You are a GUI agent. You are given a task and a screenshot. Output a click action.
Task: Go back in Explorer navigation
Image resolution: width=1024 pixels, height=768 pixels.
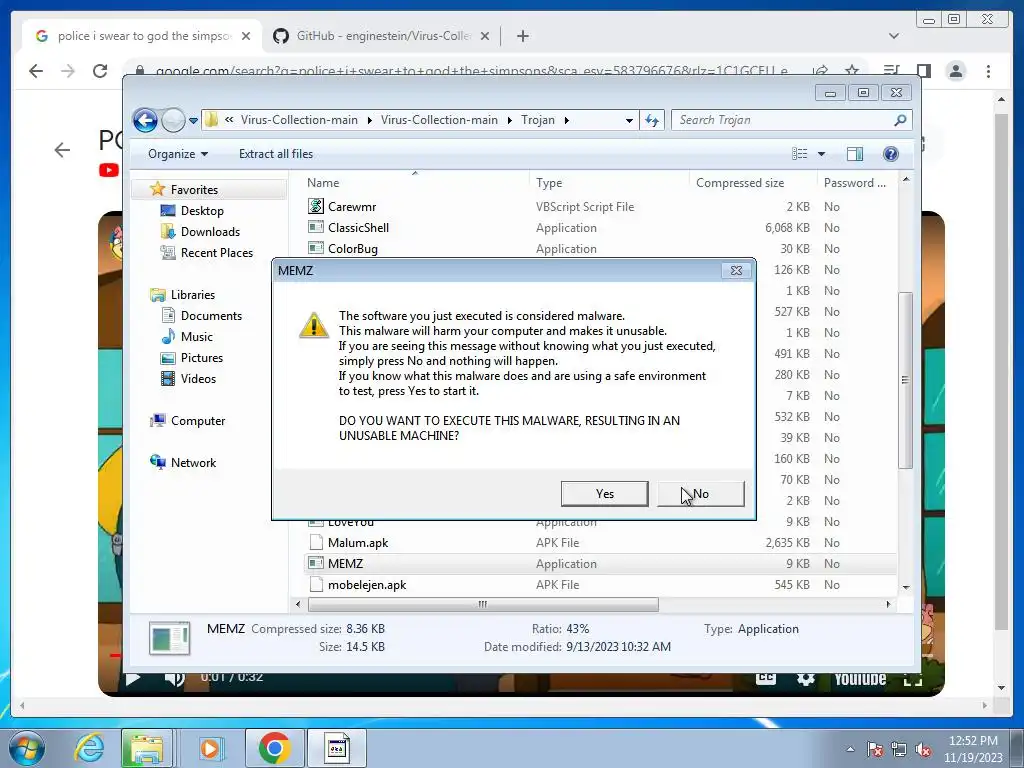pyautogui.click(x=145, y=120)
